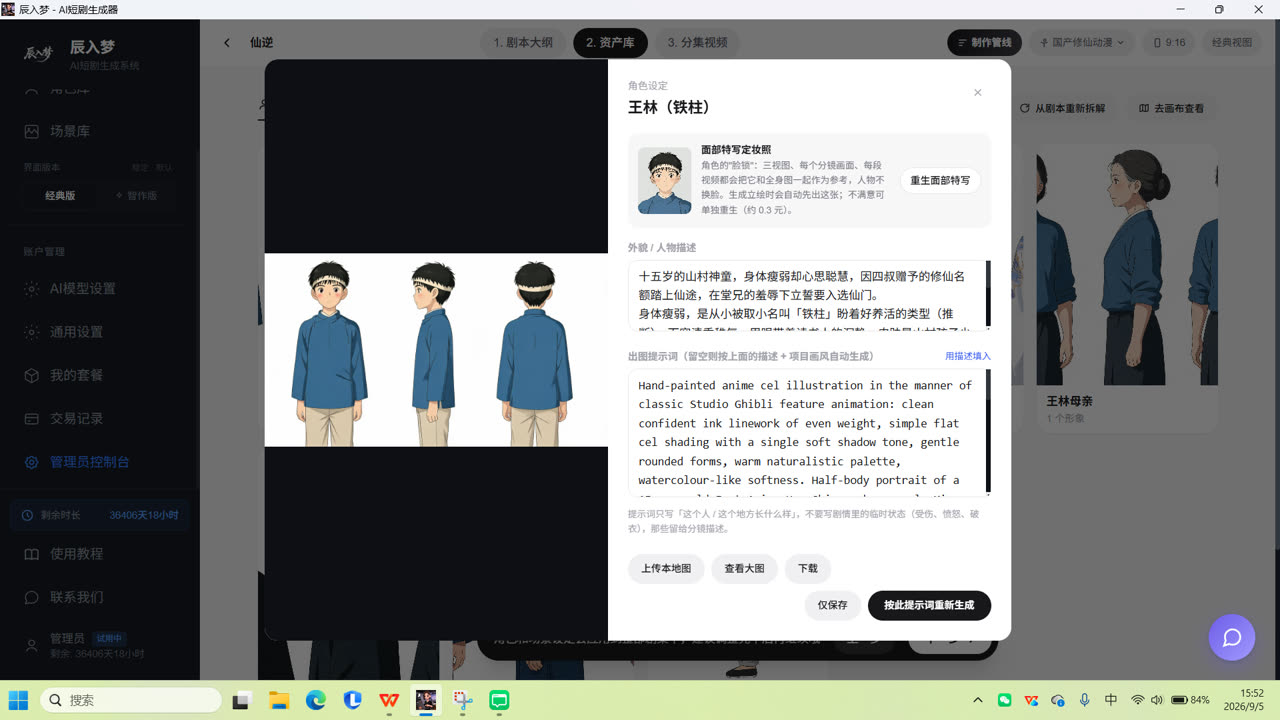Switch to 3. 分集视频 tab

click(697, 43)
